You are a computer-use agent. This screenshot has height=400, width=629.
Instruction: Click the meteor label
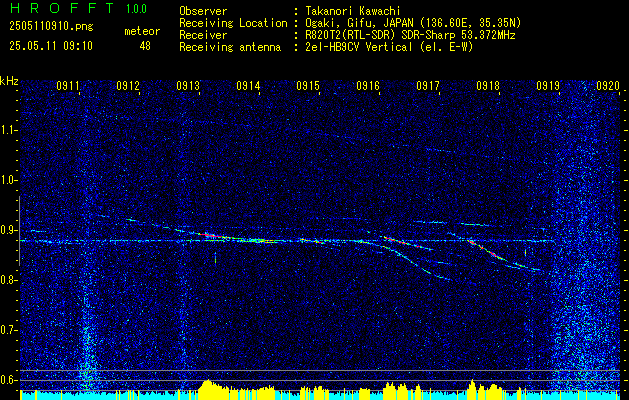pos(142,31)
